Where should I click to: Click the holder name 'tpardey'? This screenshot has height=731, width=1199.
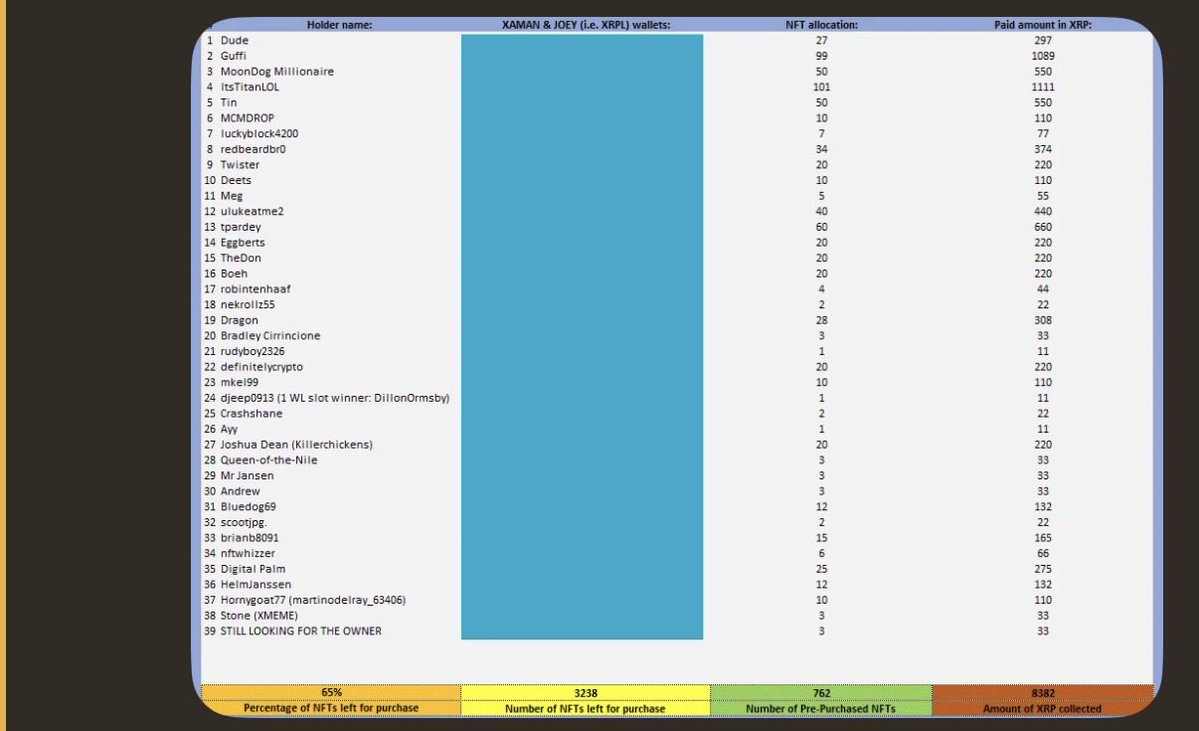(x=240, y=227)
